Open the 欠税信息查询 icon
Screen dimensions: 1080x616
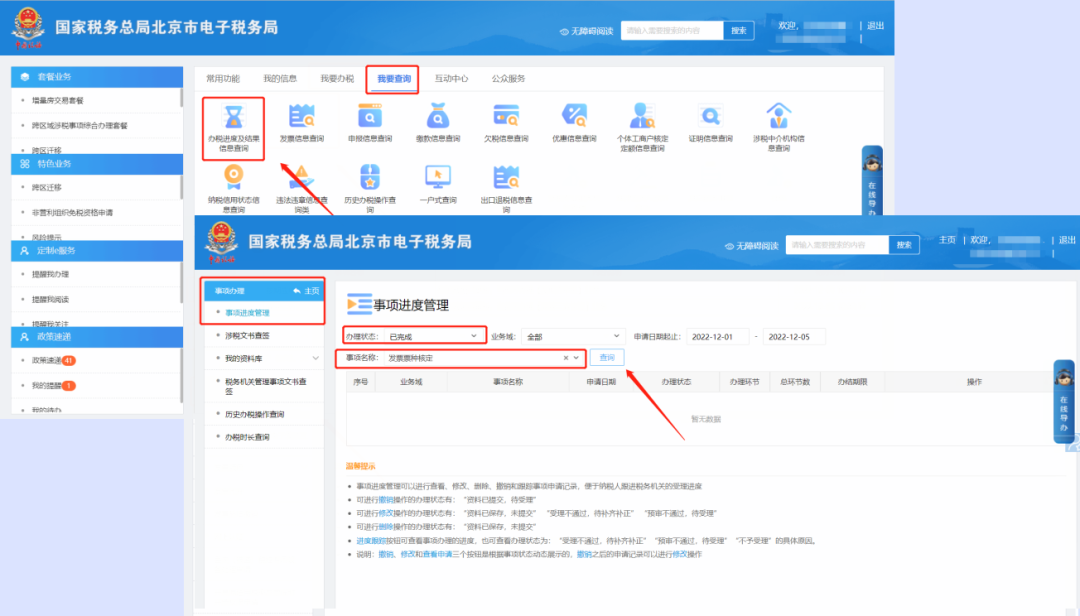pos(506,117)
